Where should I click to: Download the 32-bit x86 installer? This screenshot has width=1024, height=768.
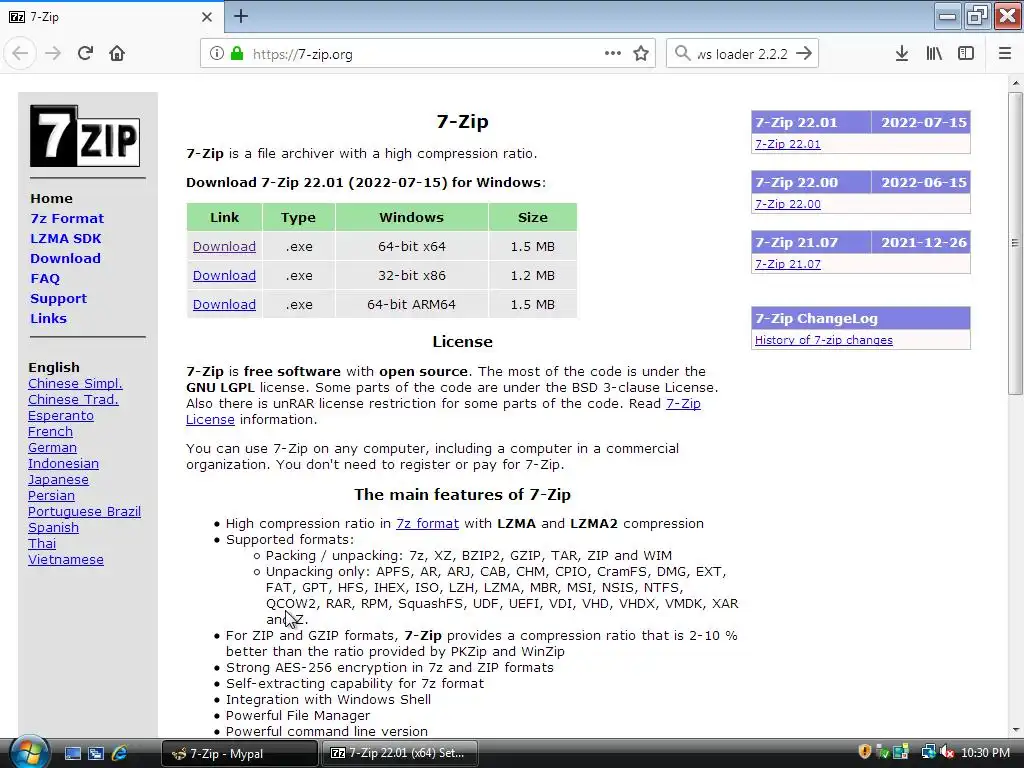click(224, 276)
